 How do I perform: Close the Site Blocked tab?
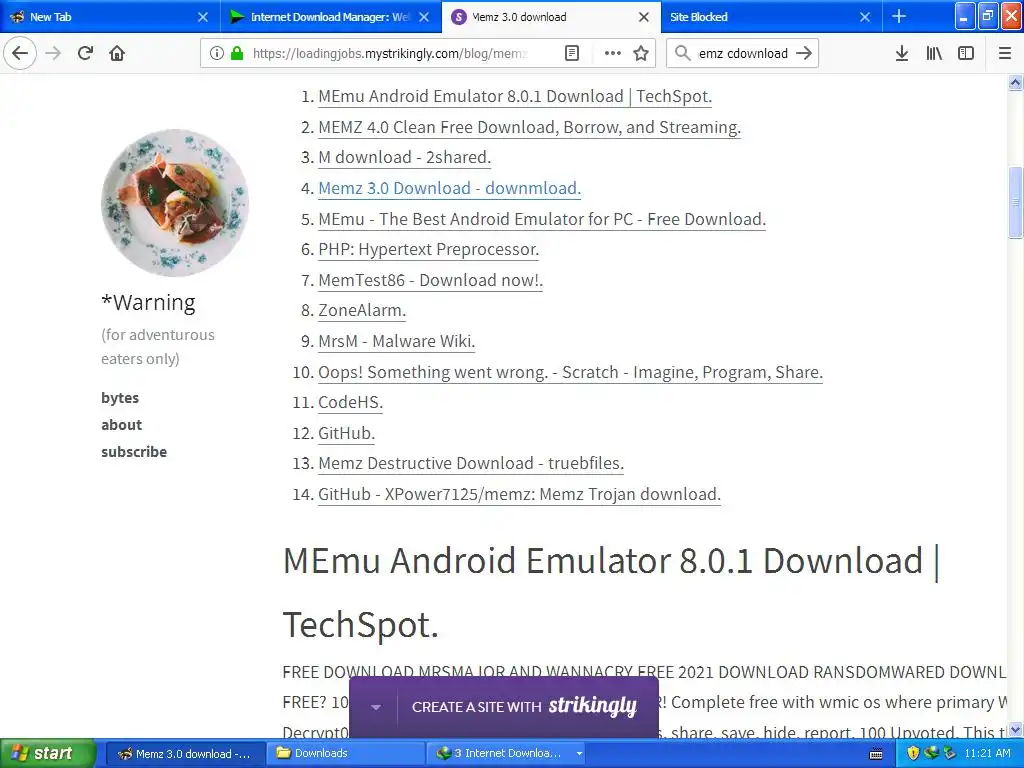pyautogui.click(x=865, y=17)
